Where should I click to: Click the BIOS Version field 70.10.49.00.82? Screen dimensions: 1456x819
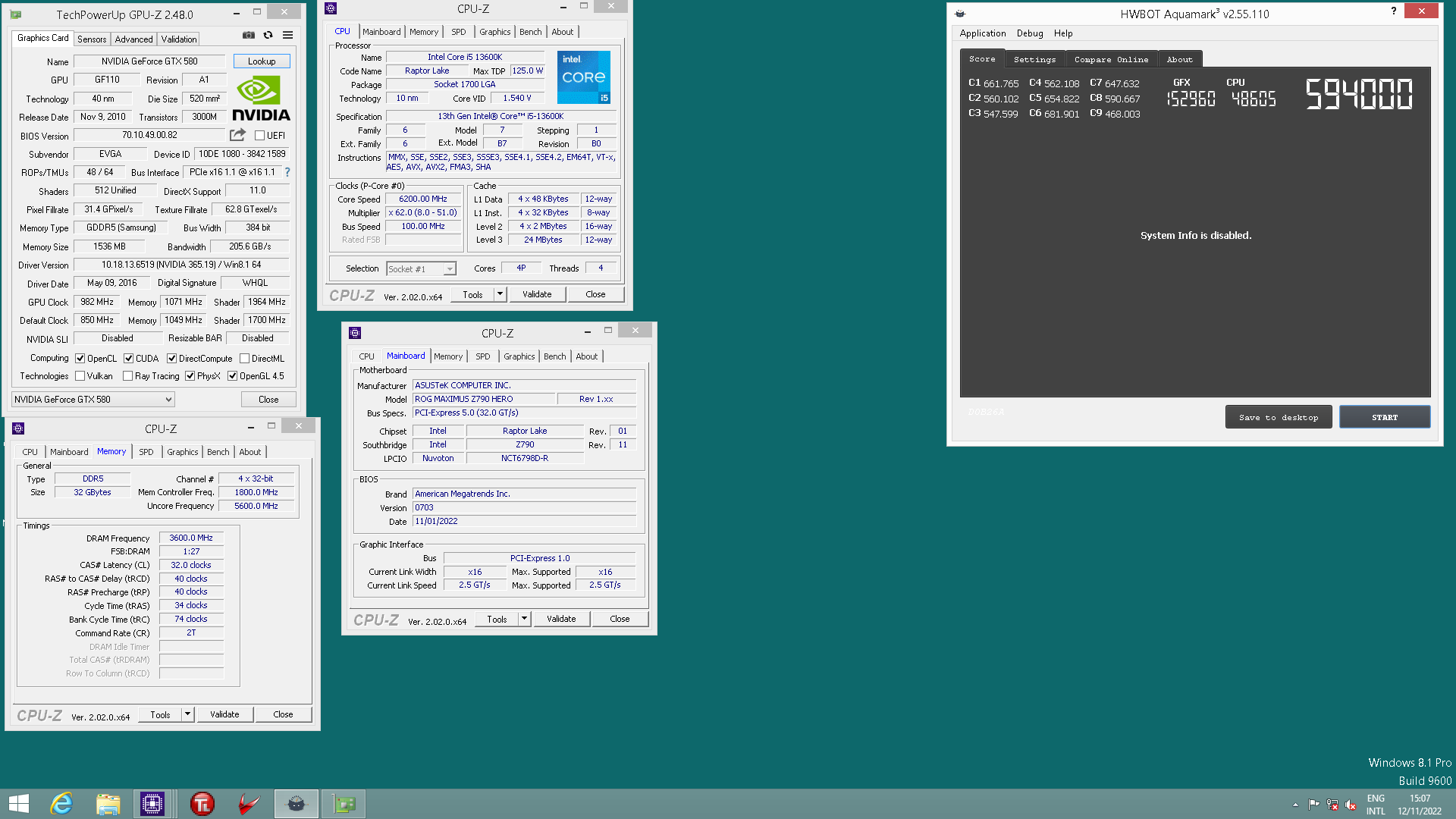(149, 135)
